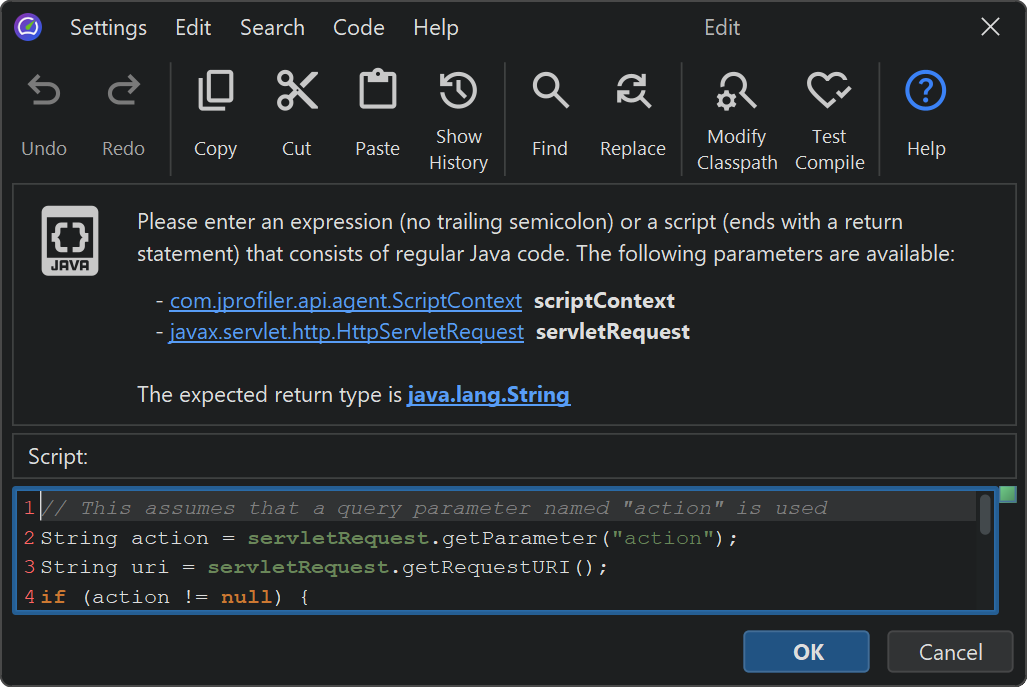Copy selected script text
The image size is (1027, 687).
(215, 92)
